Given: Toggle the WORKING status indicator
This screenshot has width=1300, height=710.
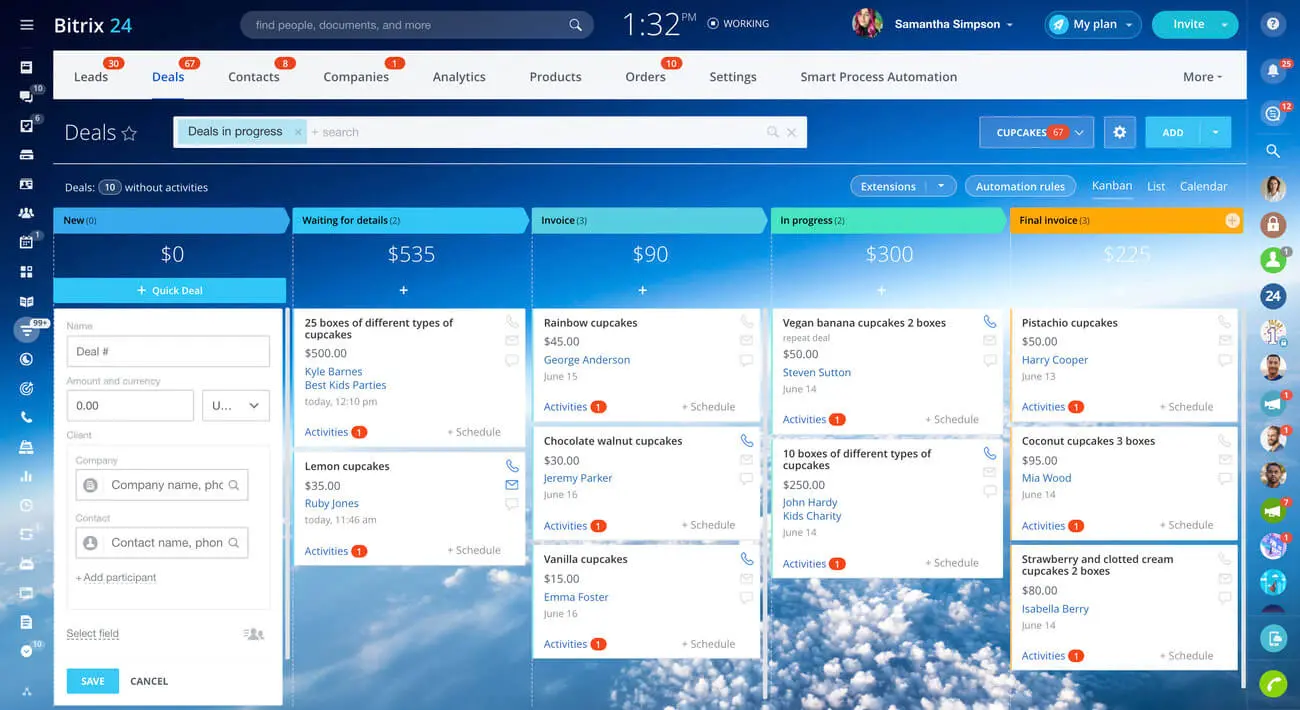Looking at the screenshot, I should coord(738,24).
